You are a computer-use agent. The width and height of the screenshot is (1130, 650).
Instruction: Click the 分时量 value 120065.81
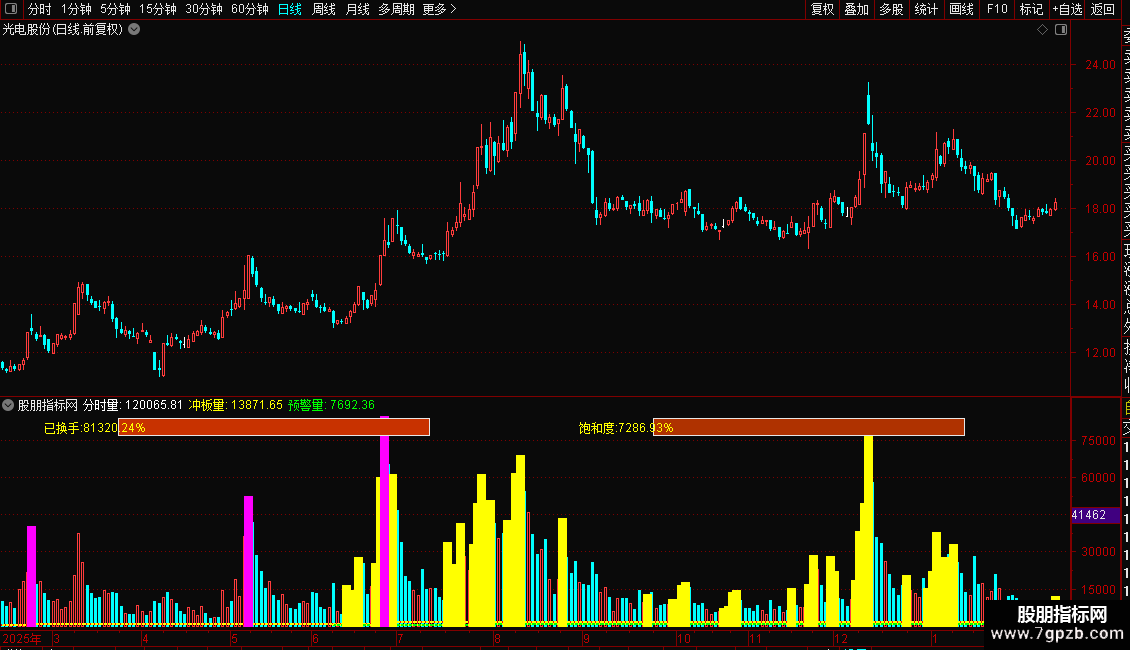[154, 405]
